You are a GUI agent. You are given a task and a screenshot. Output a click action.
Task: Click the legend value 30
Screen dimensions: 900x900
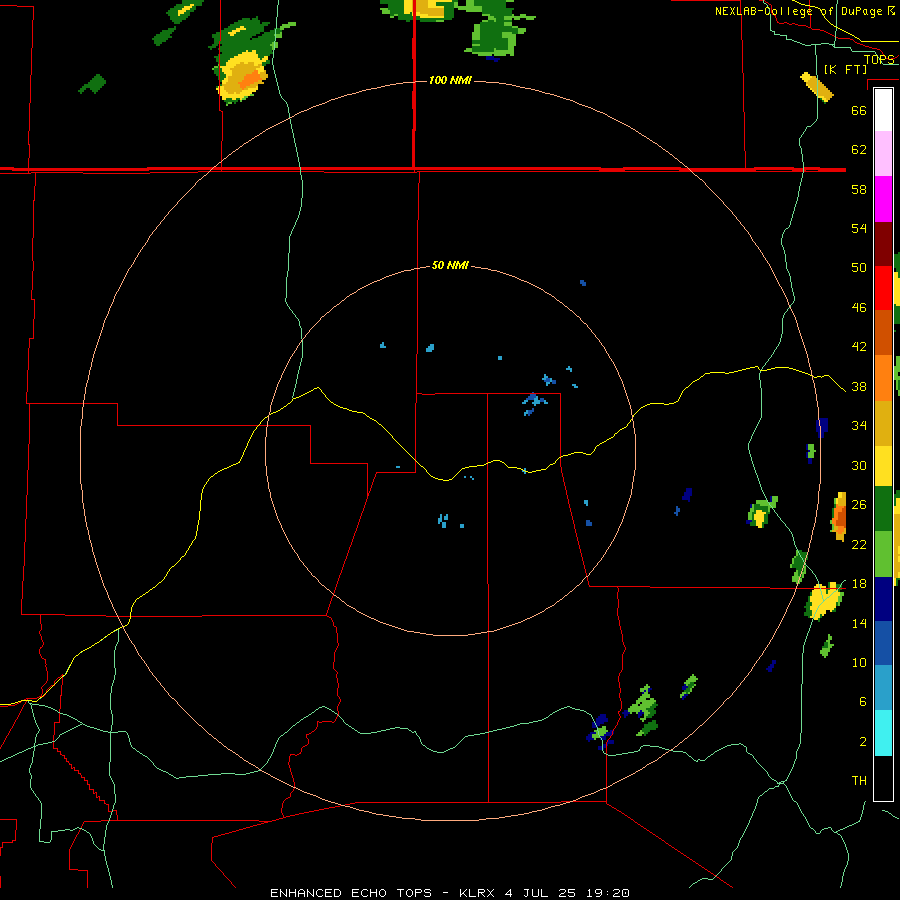pos(859,465)
